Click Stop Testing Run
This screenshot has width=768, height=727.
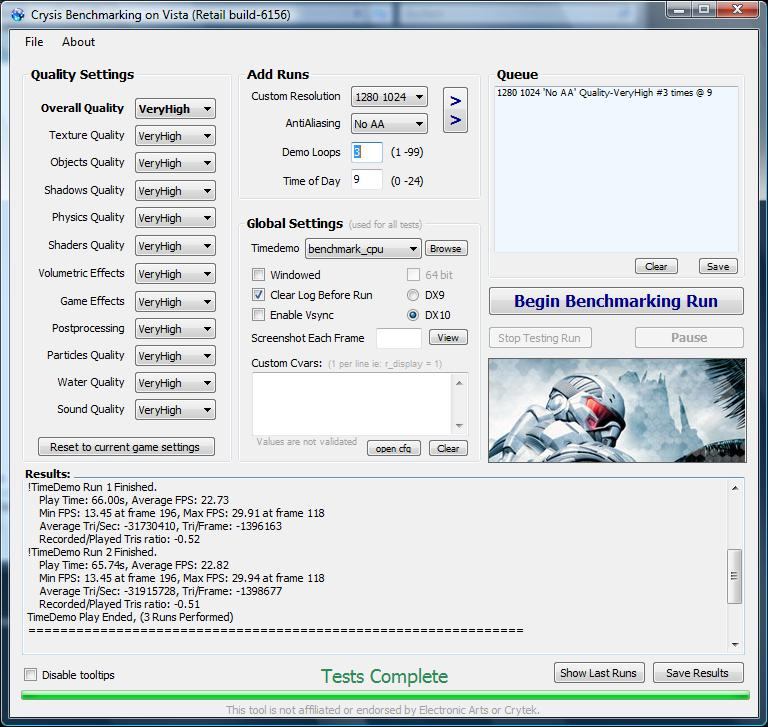540,338
